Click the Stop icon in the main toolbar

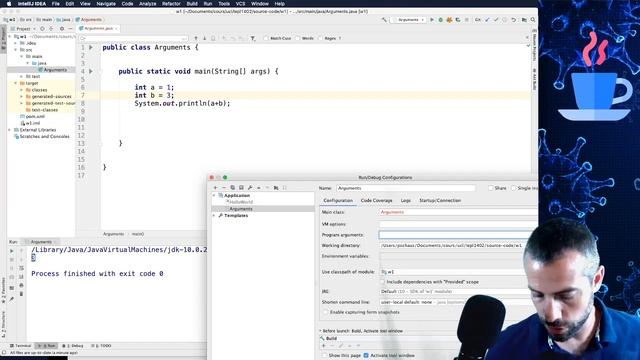tap(467, 20)
